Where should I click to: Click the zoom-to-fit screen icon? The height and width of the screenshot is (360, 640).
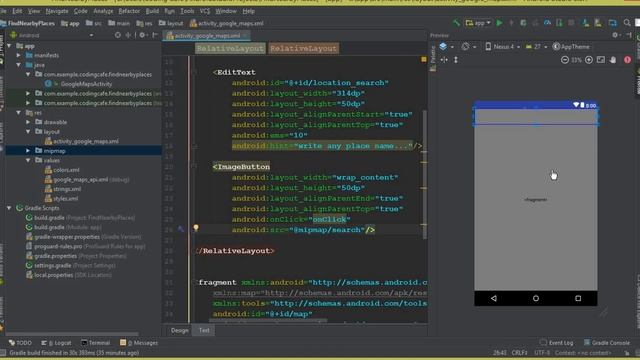(601, 60)
